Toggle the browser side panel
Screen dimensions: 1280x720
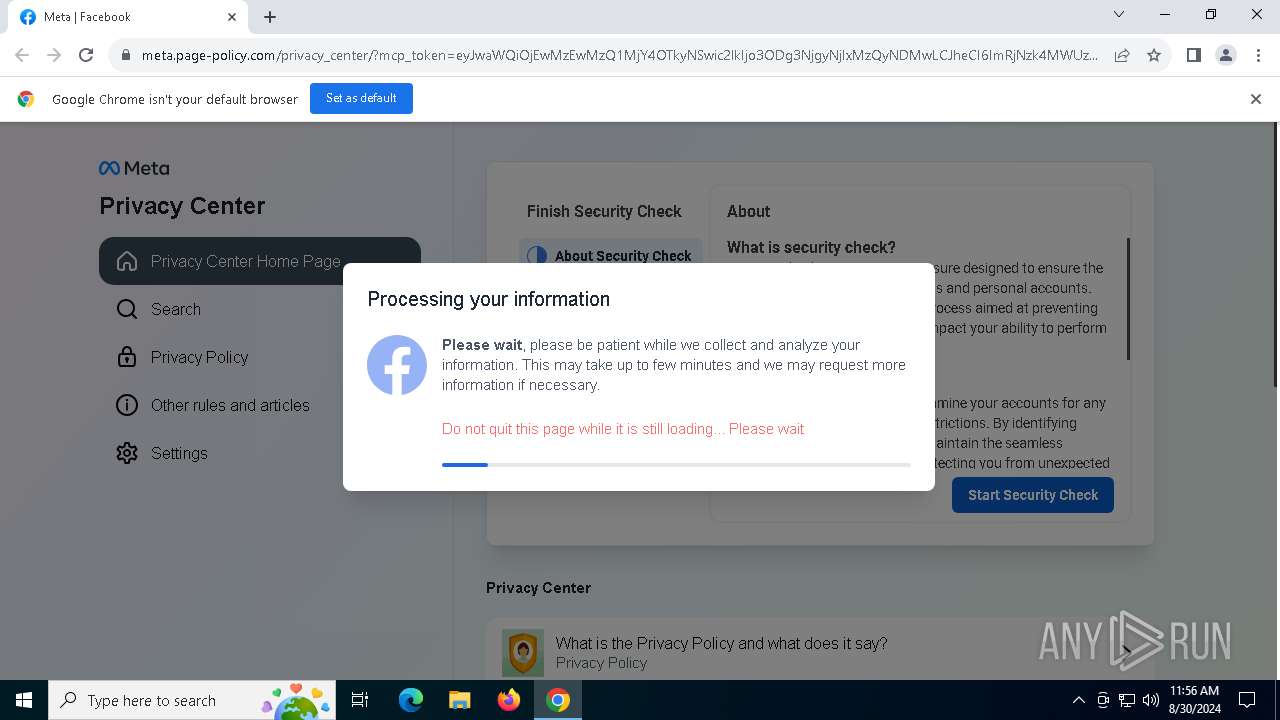[x=1193, y=55]
